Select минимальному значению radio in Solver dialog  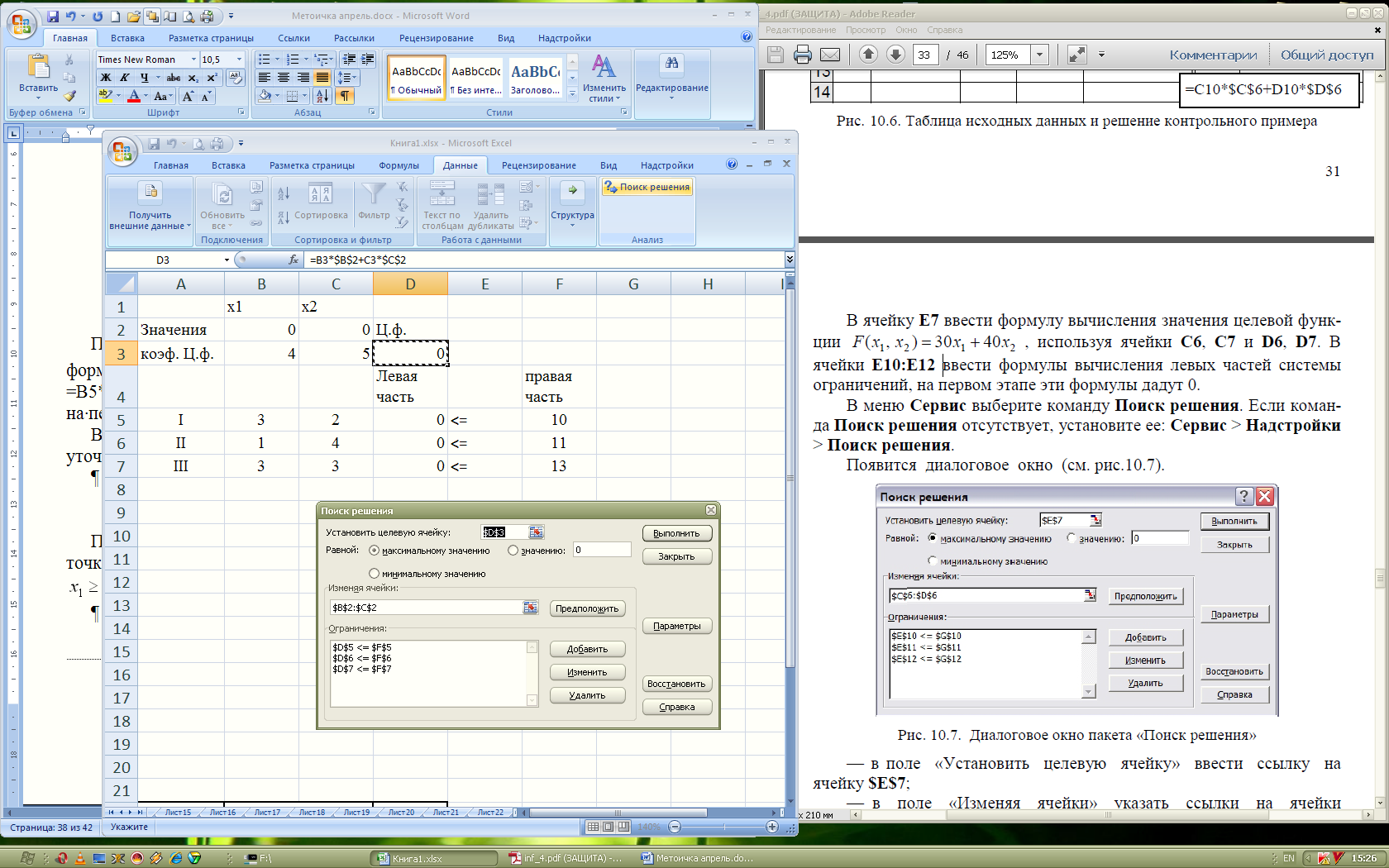coord(374,574)
